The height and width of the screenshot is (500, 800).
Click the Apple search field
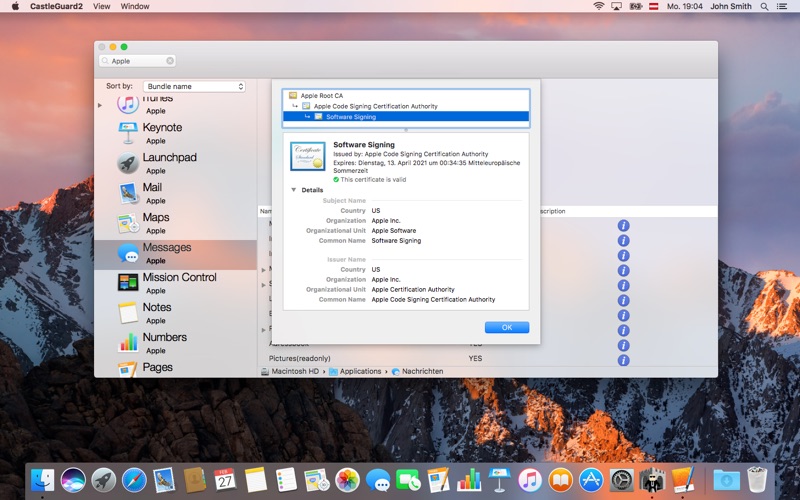[137, 61]
